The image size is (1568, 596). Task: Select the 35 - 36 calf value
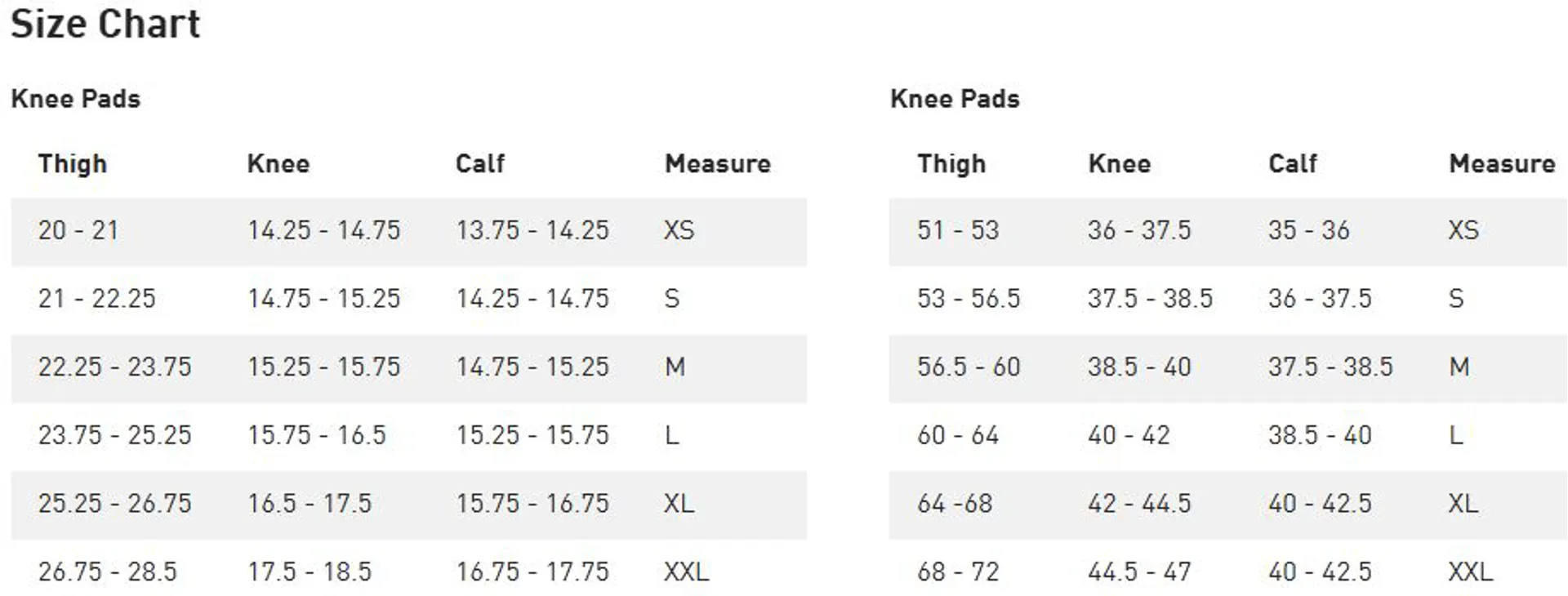click(1308, 230)
